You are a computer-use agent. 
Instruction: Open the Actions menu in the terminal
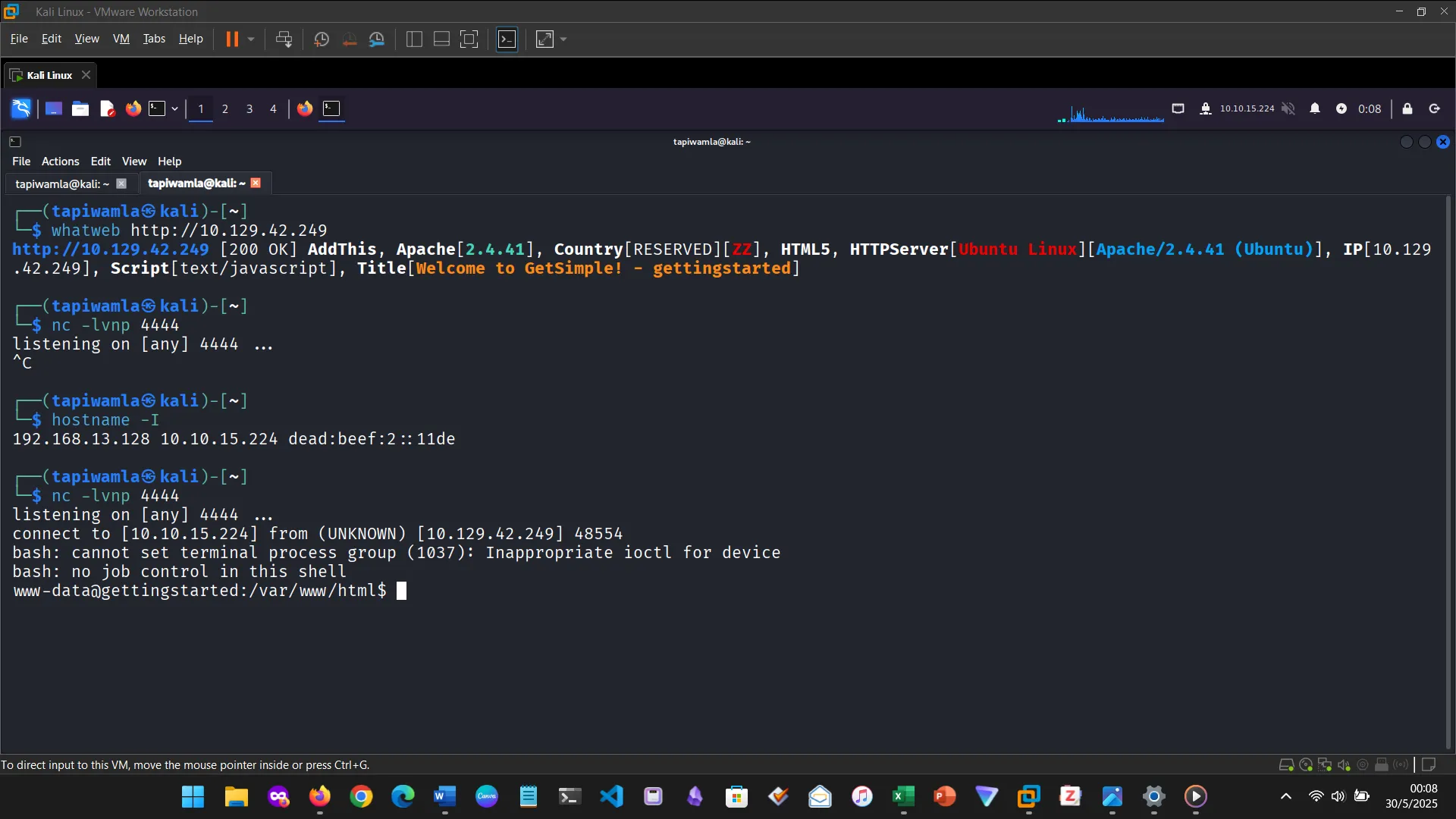click(60, 161)
